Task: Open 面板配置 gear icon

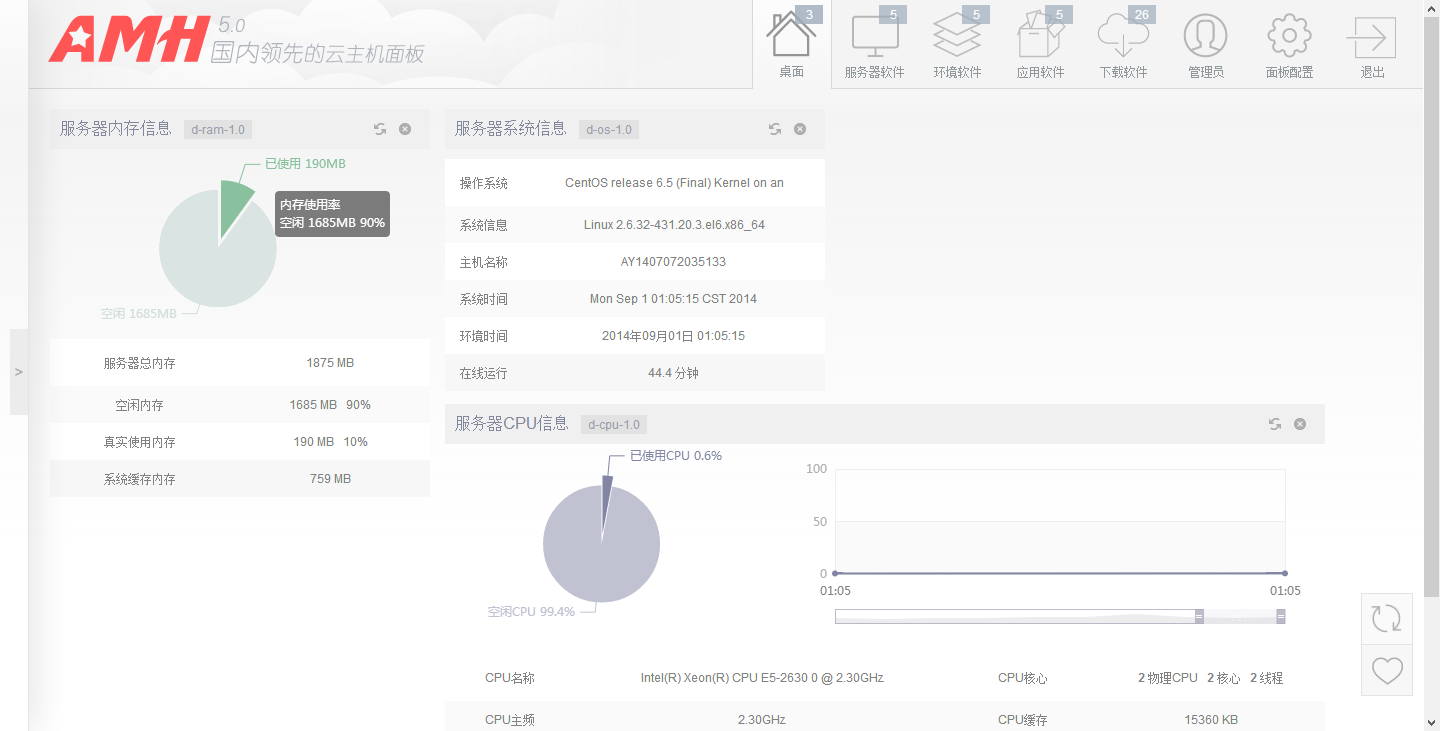Action: click(x=1289, y=38)
